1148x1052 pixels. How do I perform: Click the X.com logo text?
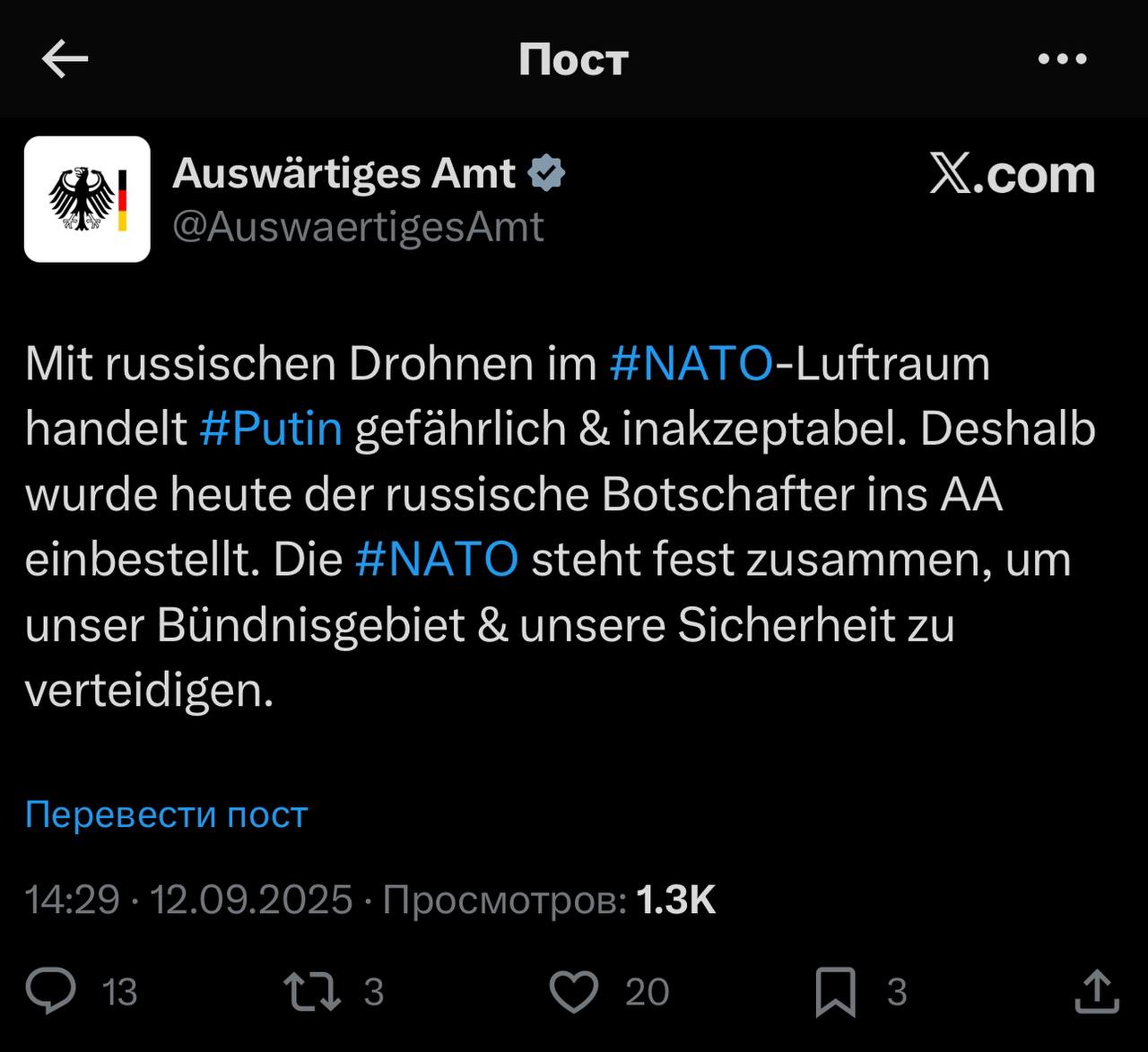pos(1013,173)
